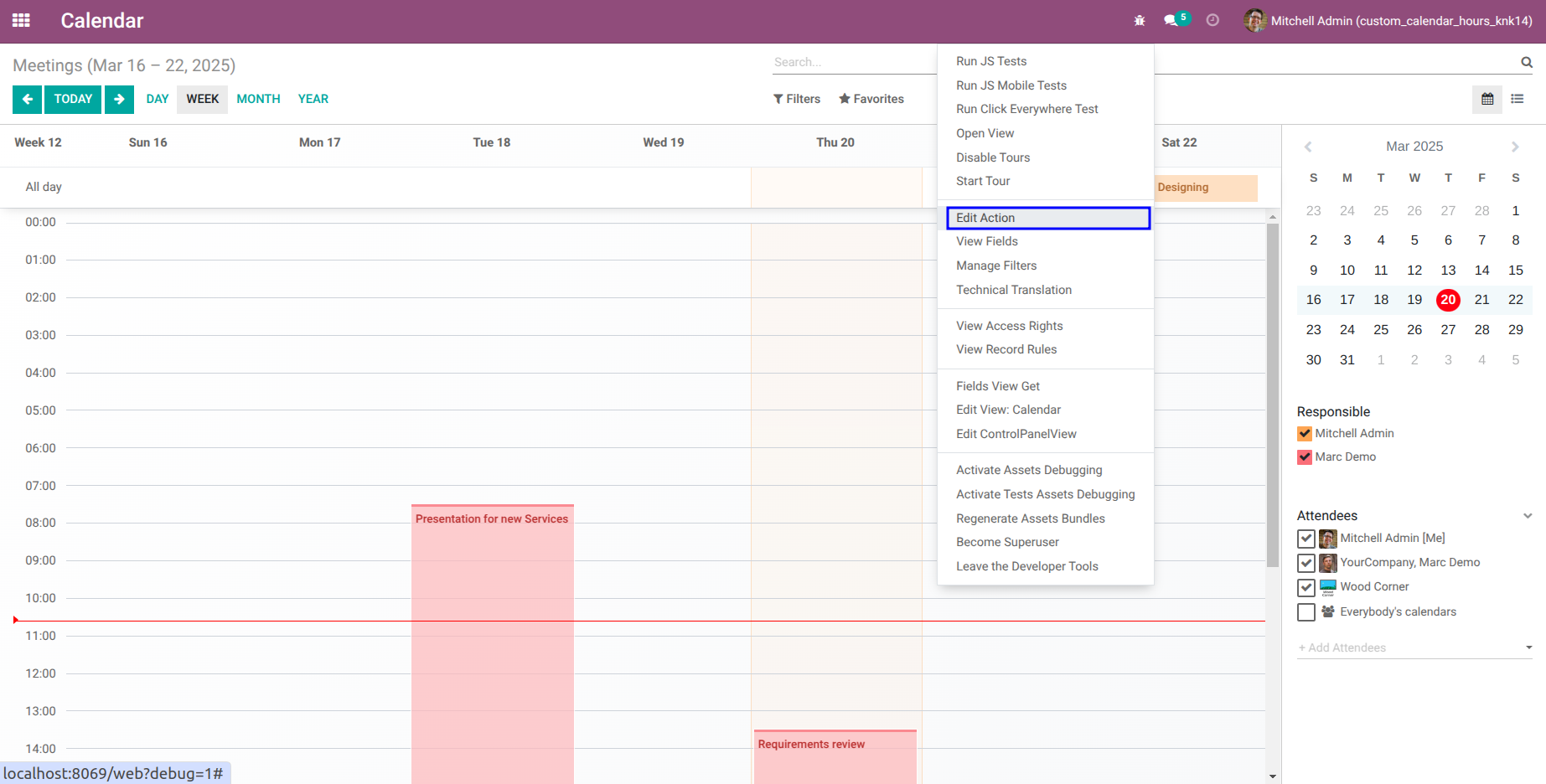Click the search magnifier icon
Viewport: 1546px width, 784px height.
click(1527, 62)
